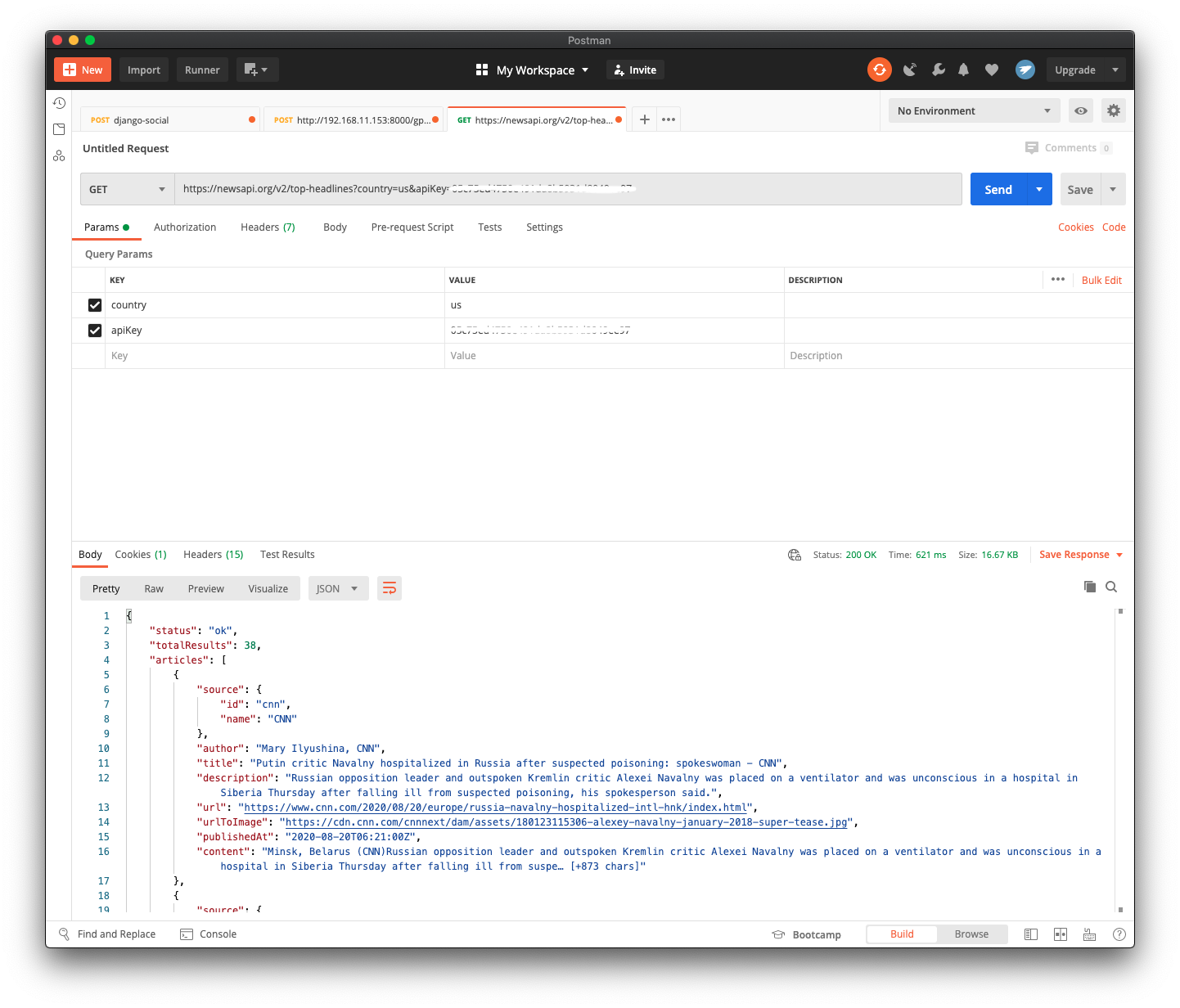Switch to the Authorization tab
This screenshot has height=1008, width=1180.
point(185,227)
